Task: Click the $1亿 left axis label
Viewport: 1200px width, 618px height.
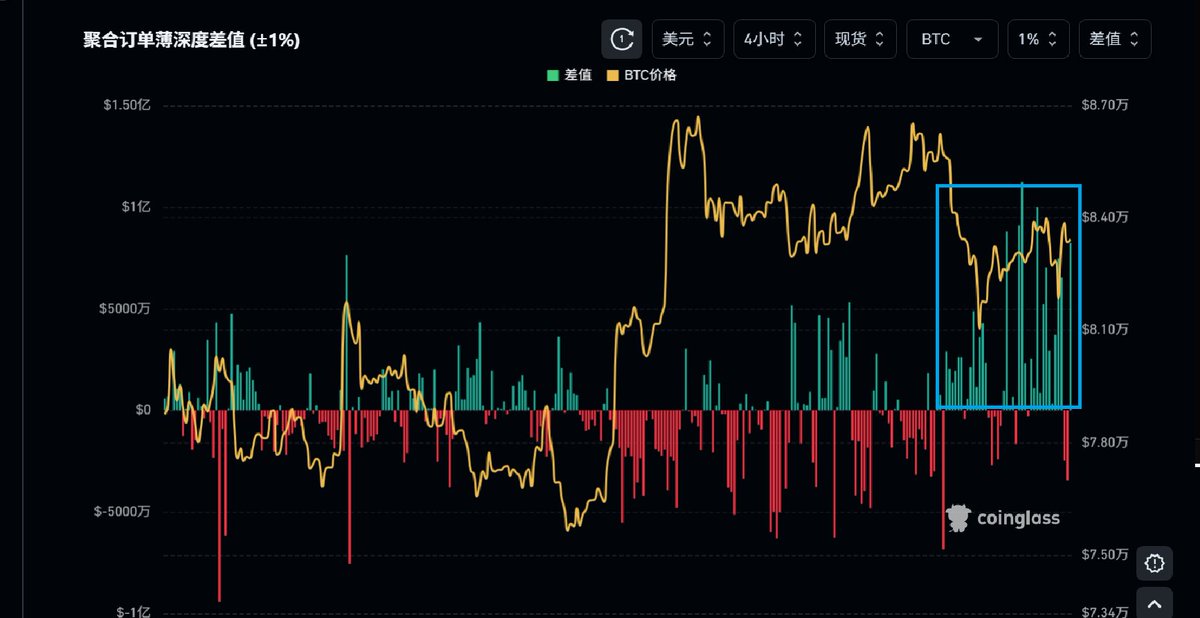Action: [x=135, y=207]
